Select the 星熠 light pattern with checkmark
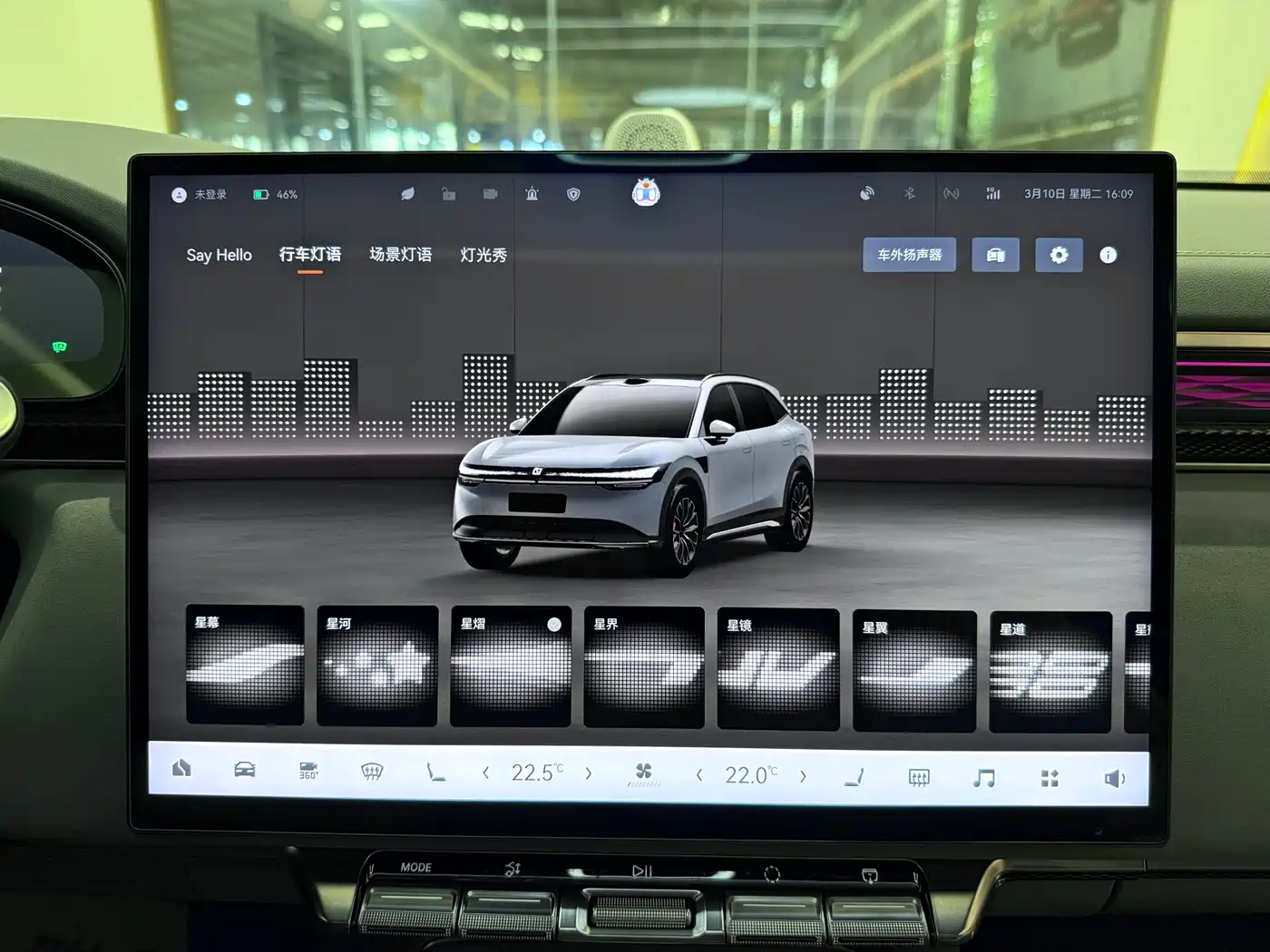 coord(511,666)
